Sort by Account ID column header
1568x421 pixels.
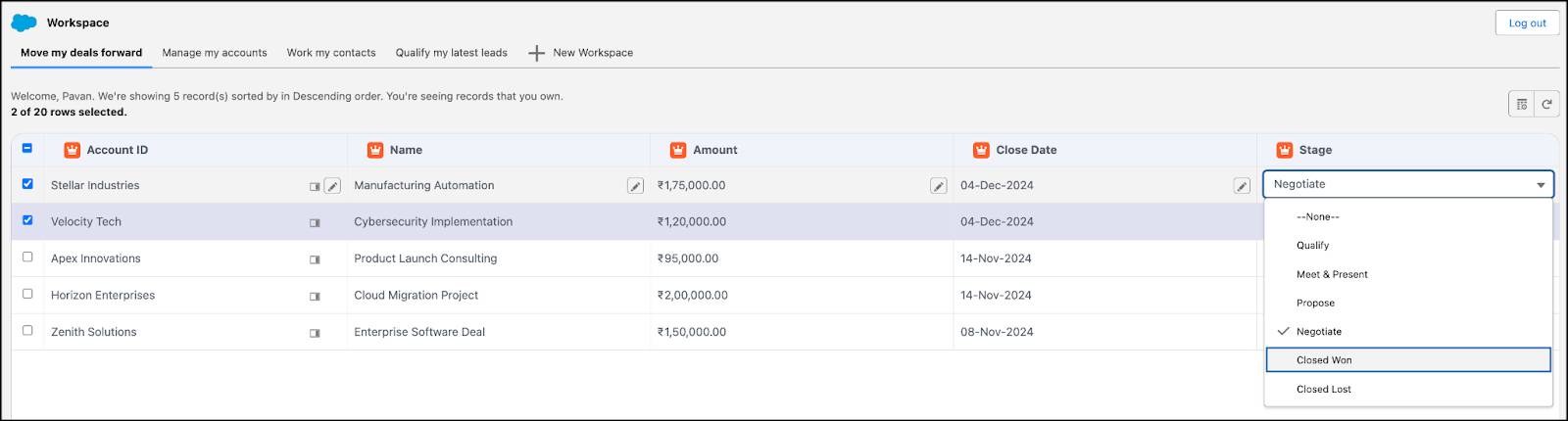pyautogui.click(x=118, y=150)
